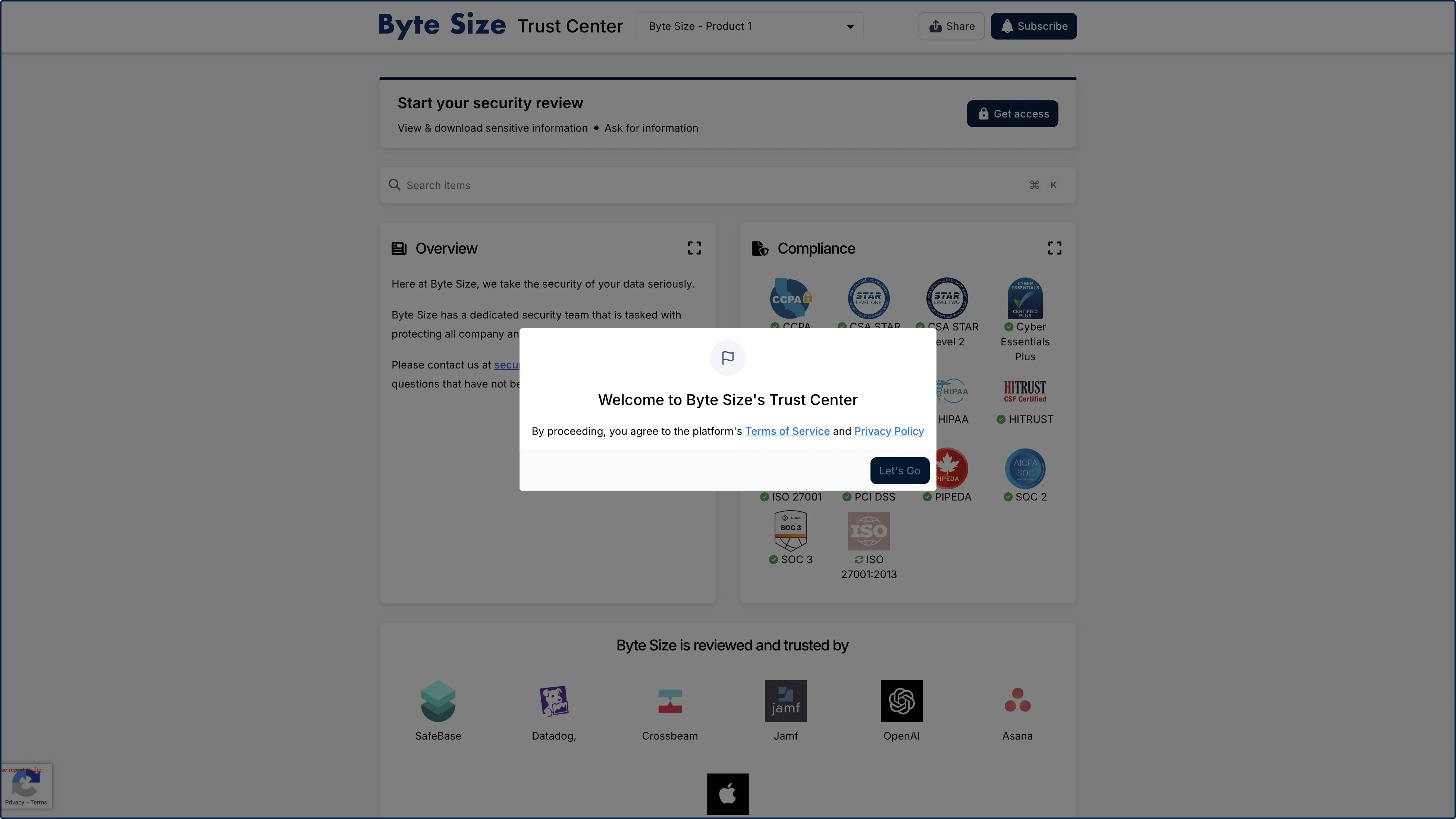
Task: Click the AICPA SOC 2 badge
Action: click(1024, 468)
